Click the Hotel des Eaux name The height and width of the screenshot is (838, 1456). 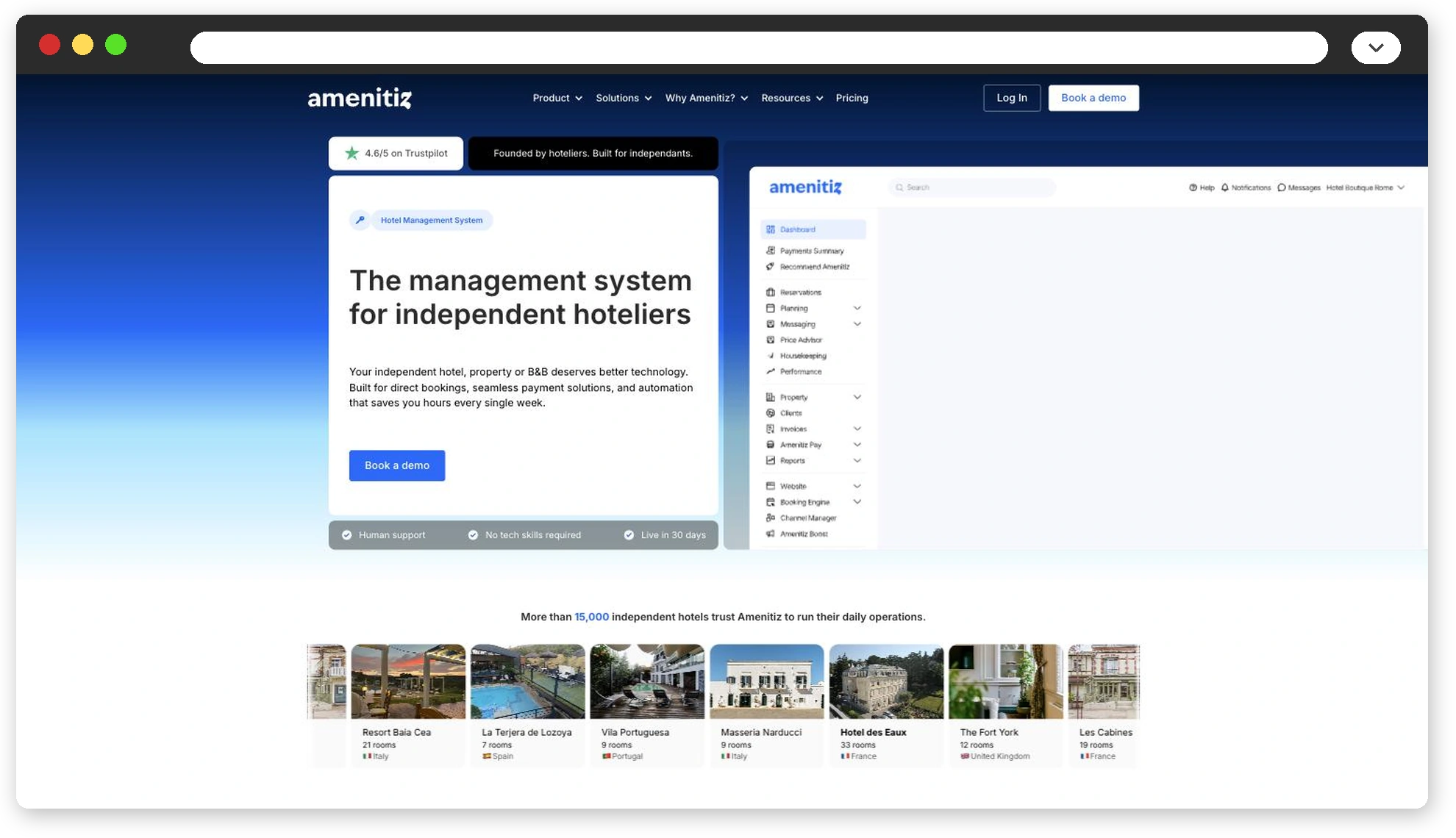(873, 732)
